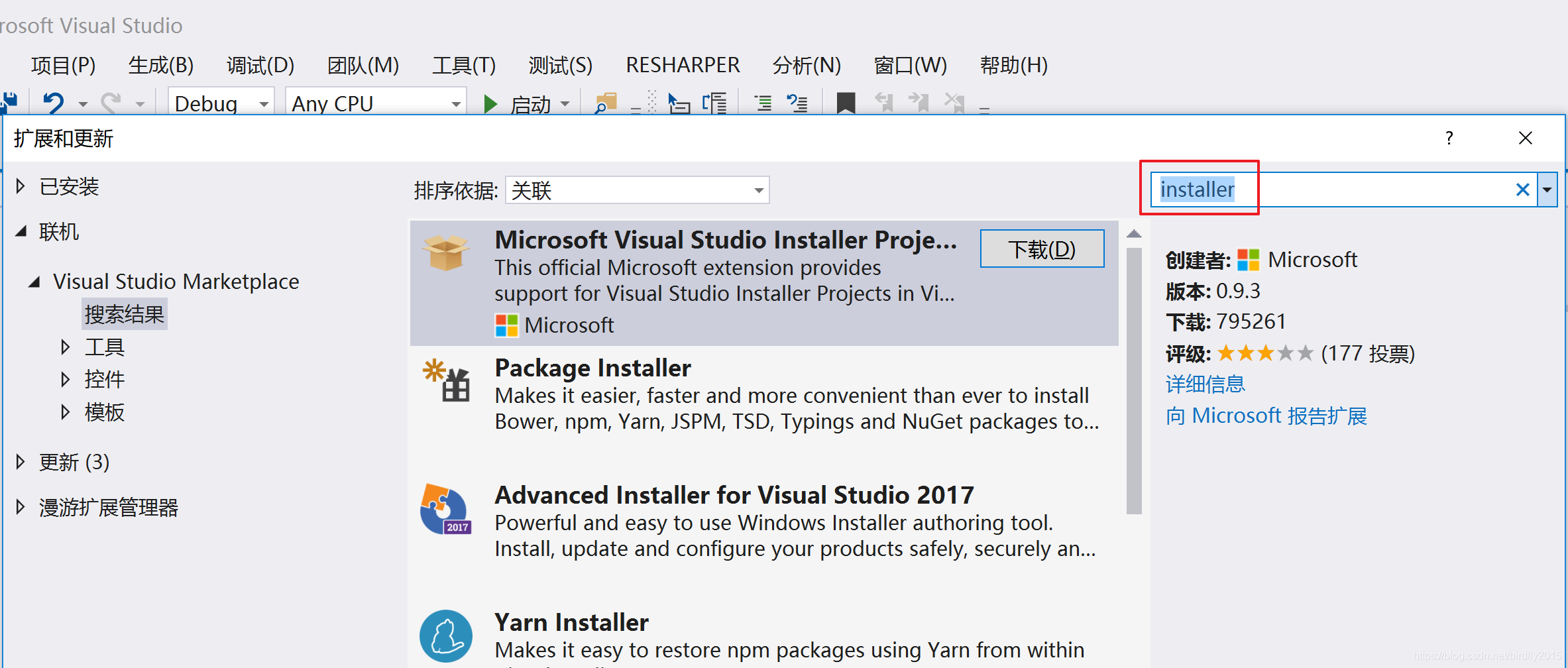Collapse the Visual Studio Marketplace node
The height and width of the screenshot is (668, 1568).
pyautogui.click(x=34, y=282)
